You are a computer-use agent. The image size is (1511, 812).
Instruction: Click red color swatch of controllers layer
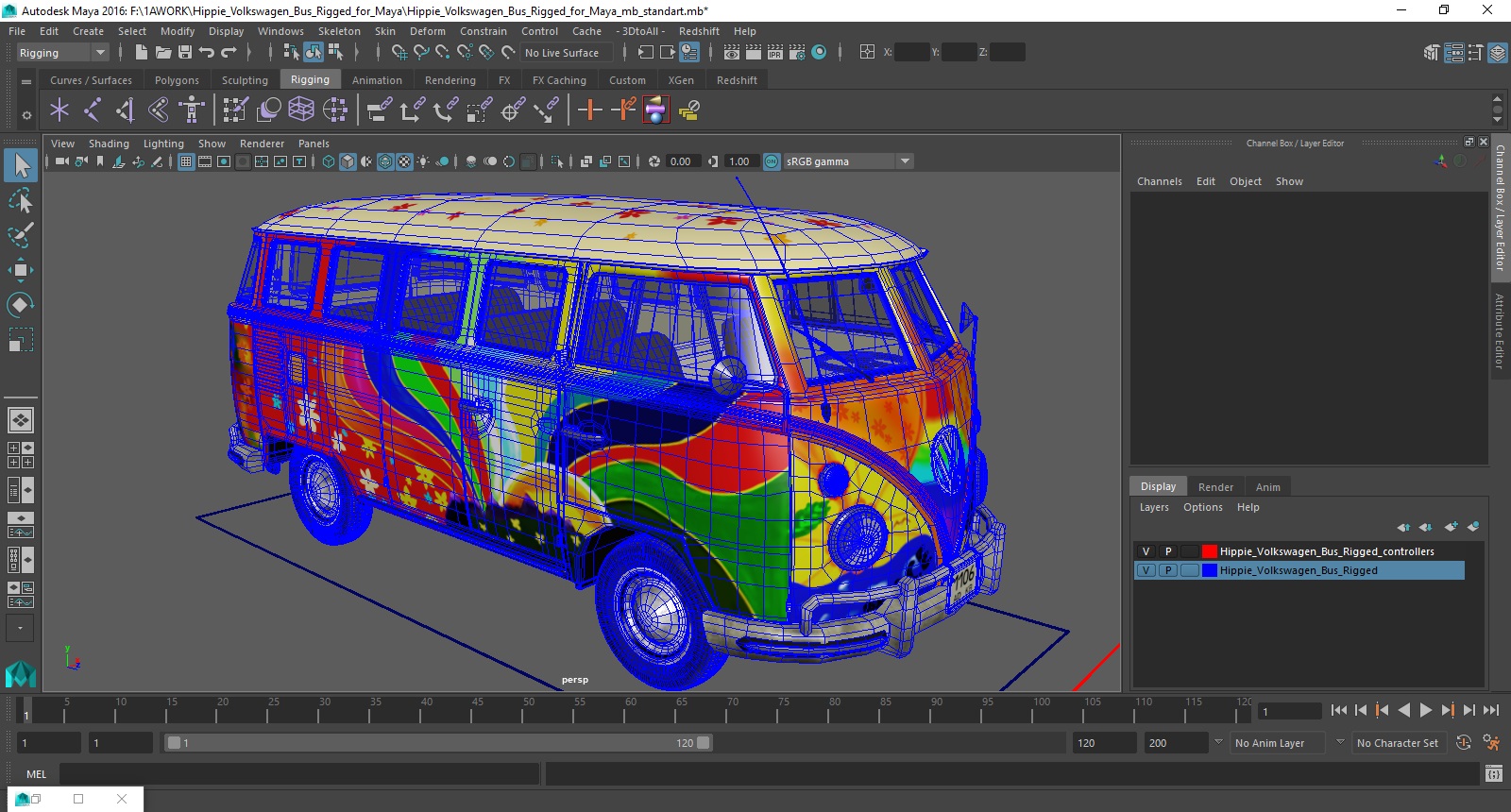1210,551
